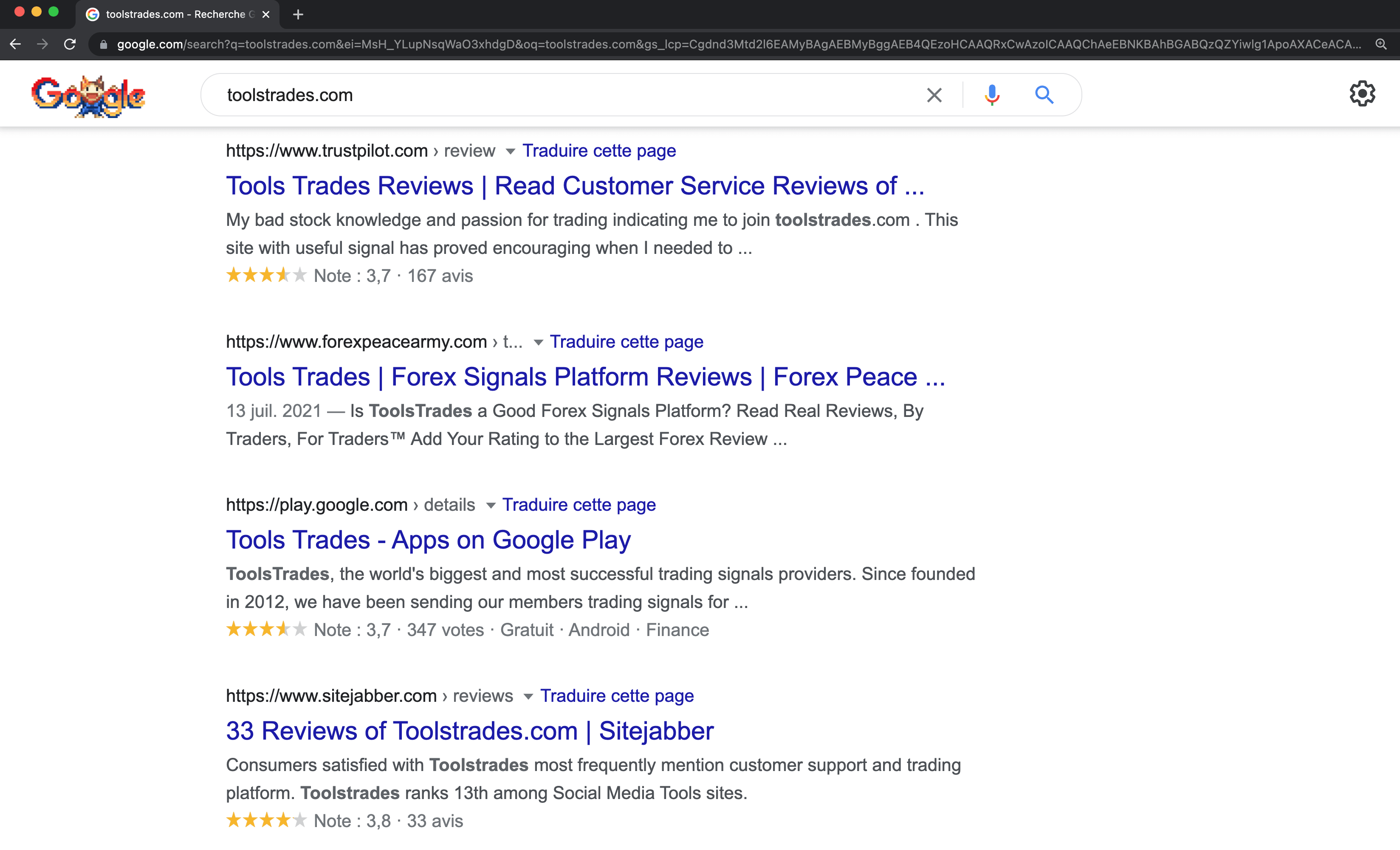
Task: Close the toolstrades.com search tab
Action: coord(266,14)
